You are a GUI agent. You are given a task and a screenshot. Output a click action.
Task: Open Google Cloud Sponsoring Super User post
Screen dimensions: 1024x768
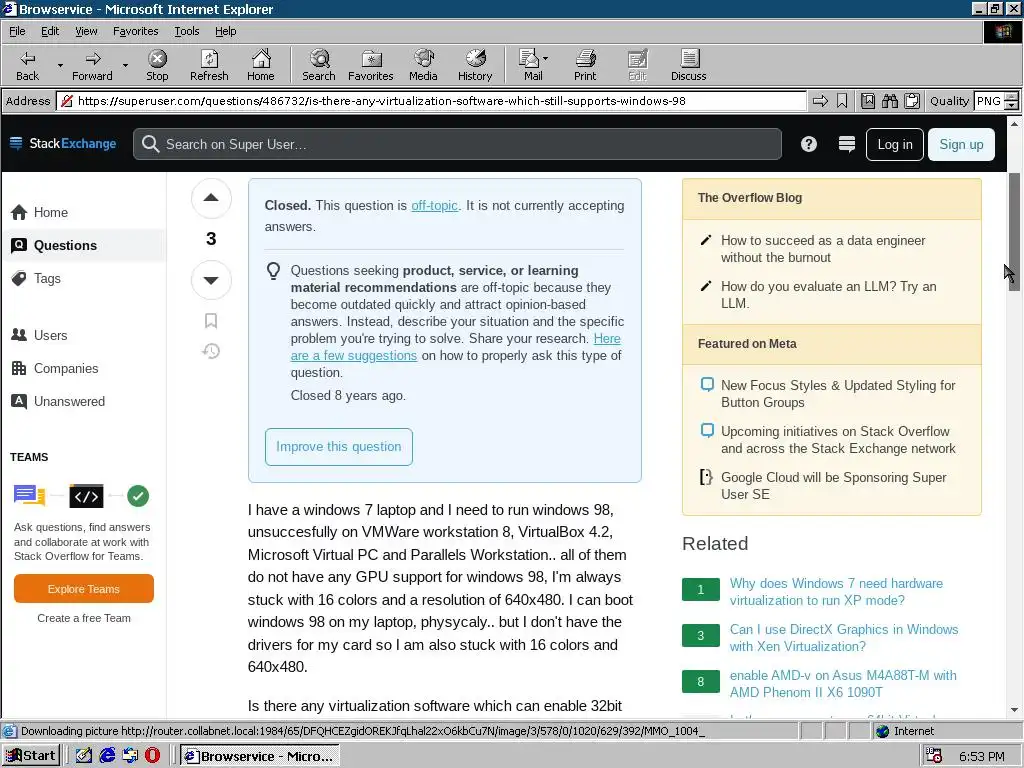point(833,486)
